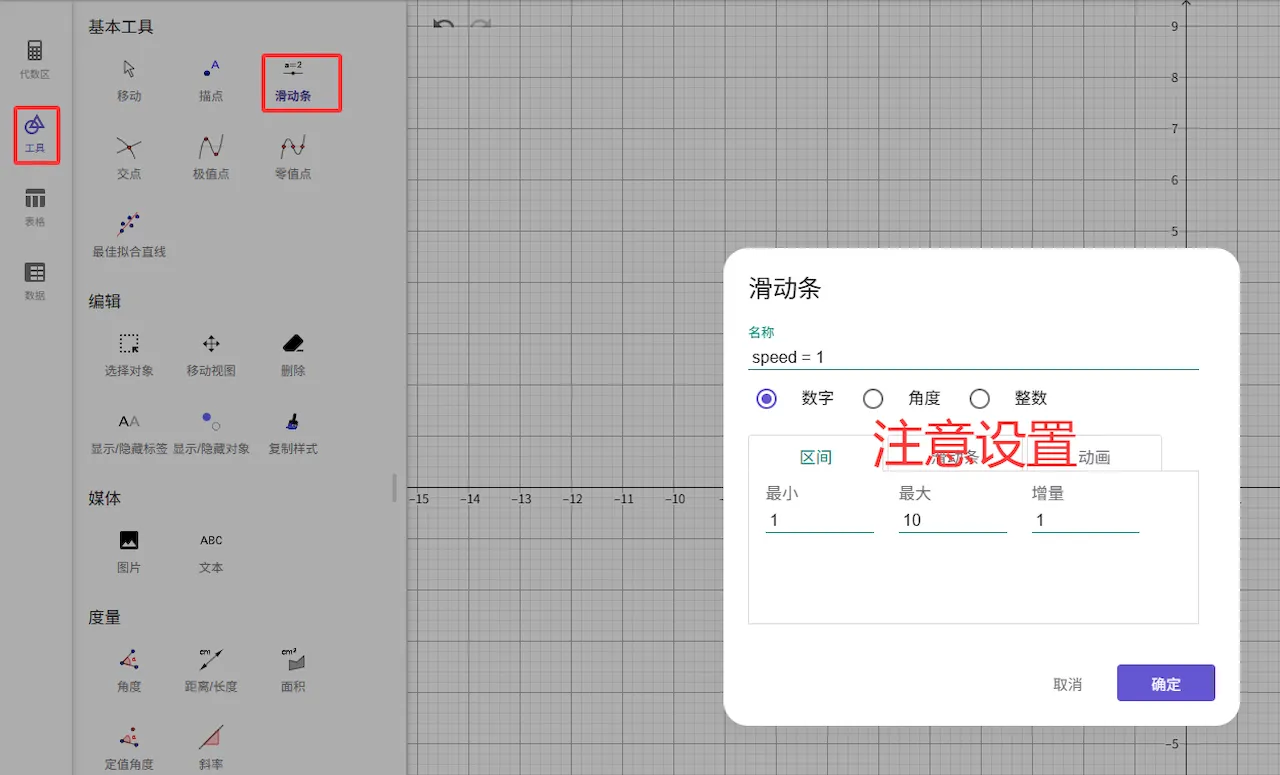Click the 名称 name field with speed = 1

pos(973,357)
